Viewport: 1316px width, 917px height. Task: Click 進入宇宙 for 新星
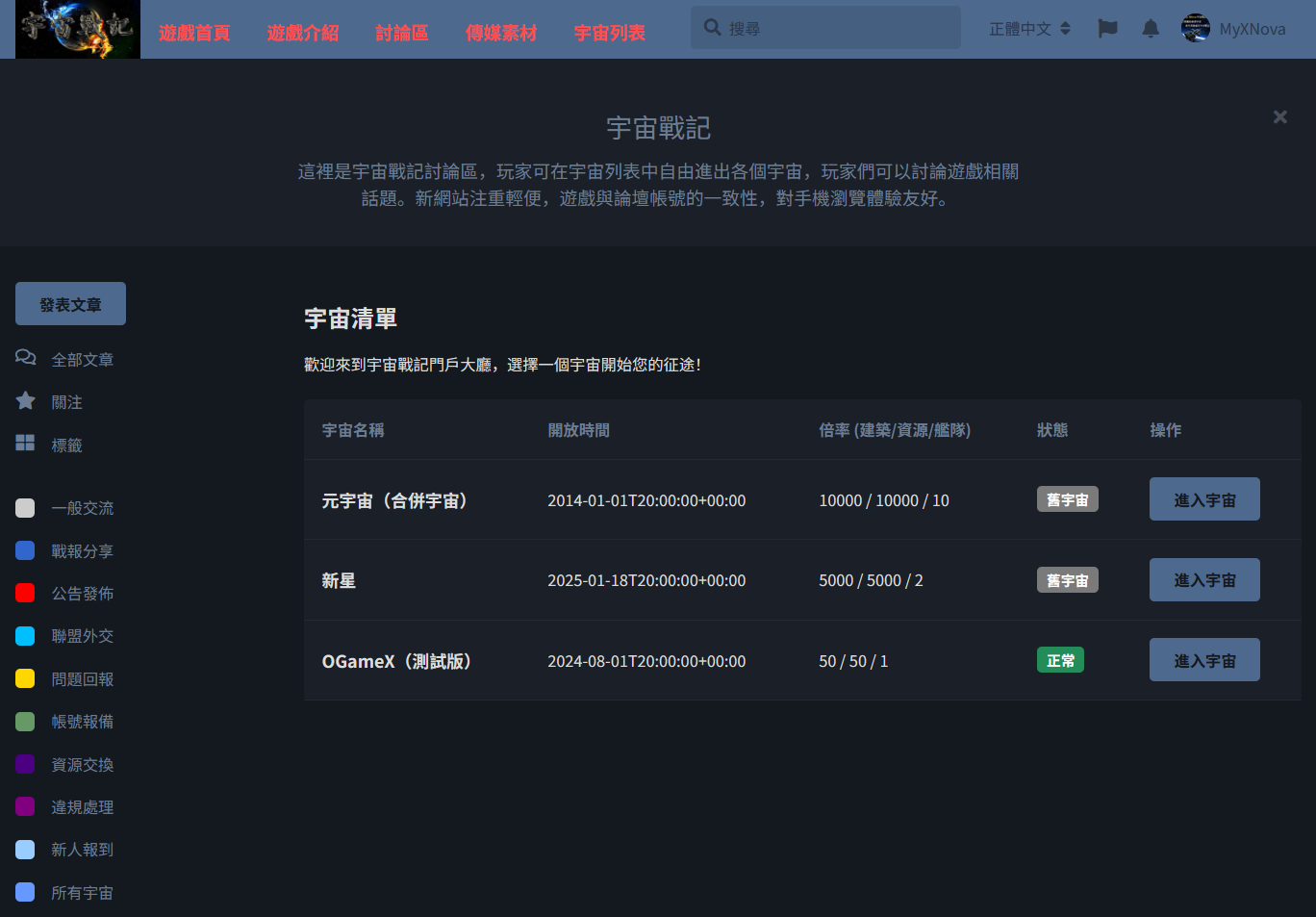click(1204, 579)
